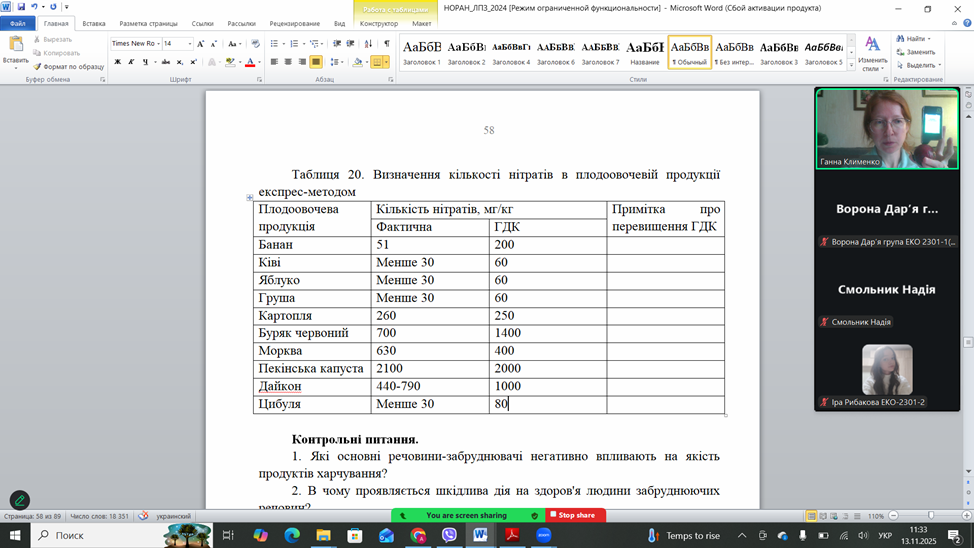Toggle the justify text alignment button
974x548 pixels.
[316, 62]
